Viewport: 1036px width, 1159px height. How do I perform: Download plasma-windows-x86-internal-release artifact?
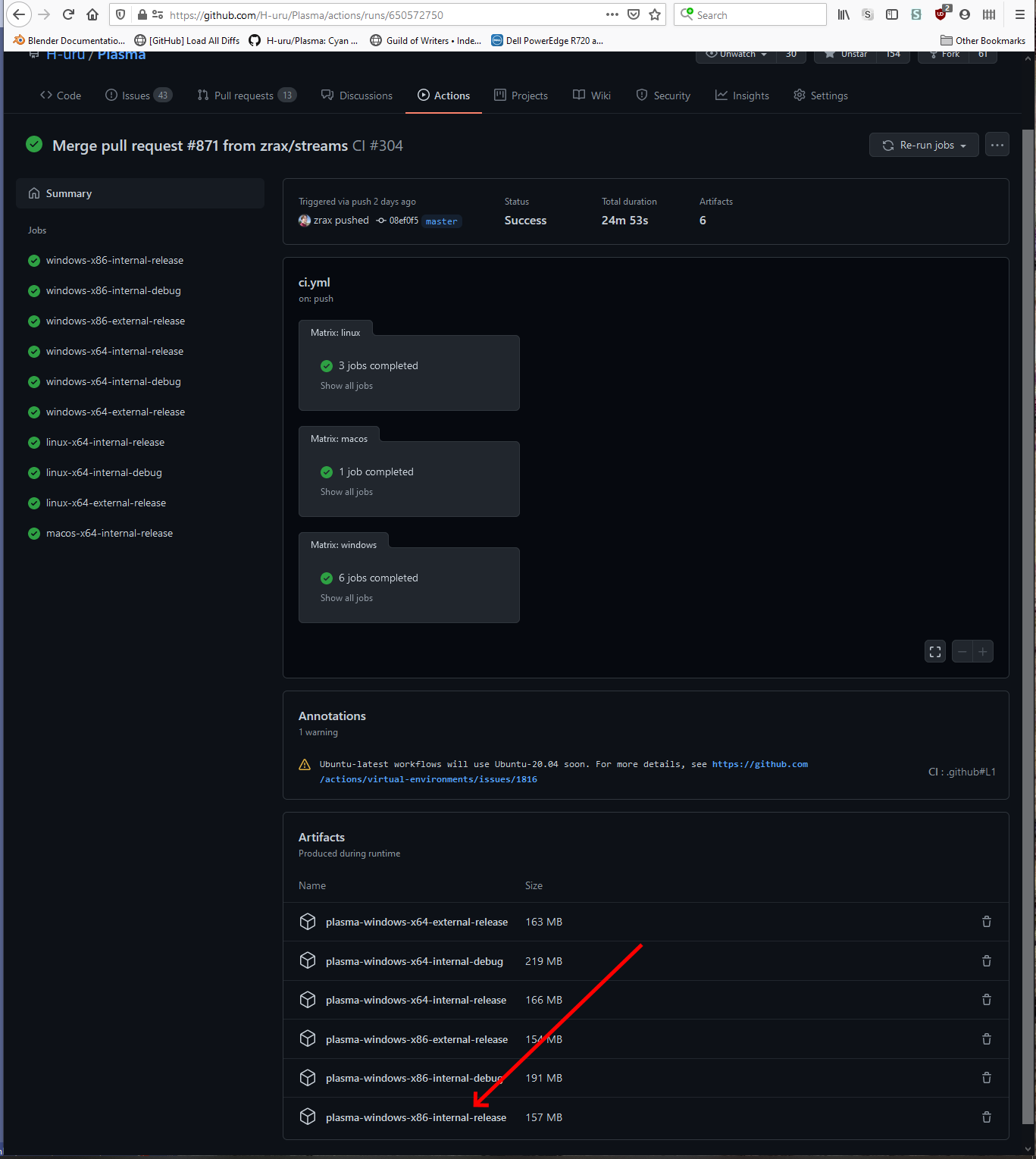(x=416, y=1117)
